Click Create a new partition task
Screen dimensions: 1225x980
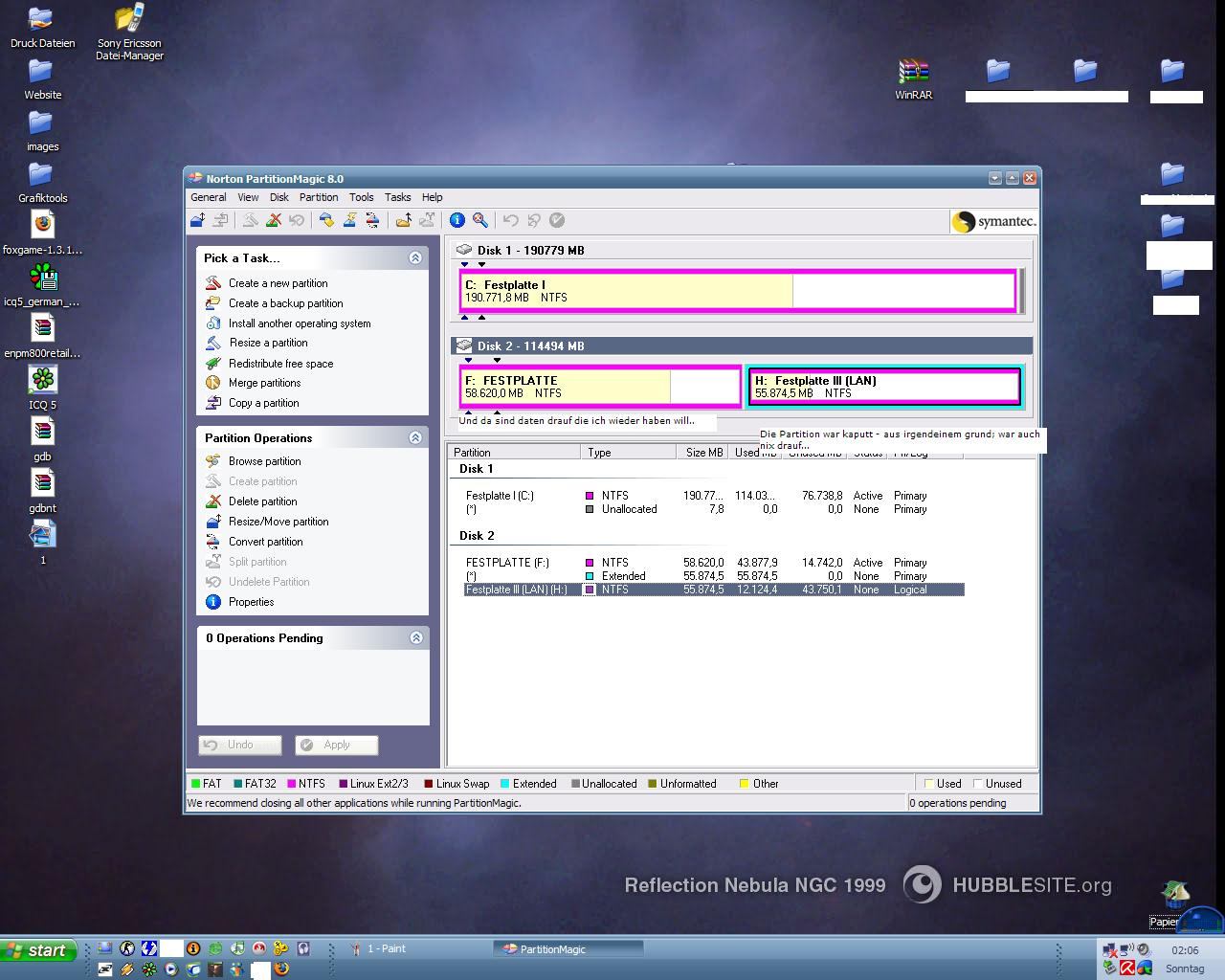pyautogui.click(x=266, y=283)
